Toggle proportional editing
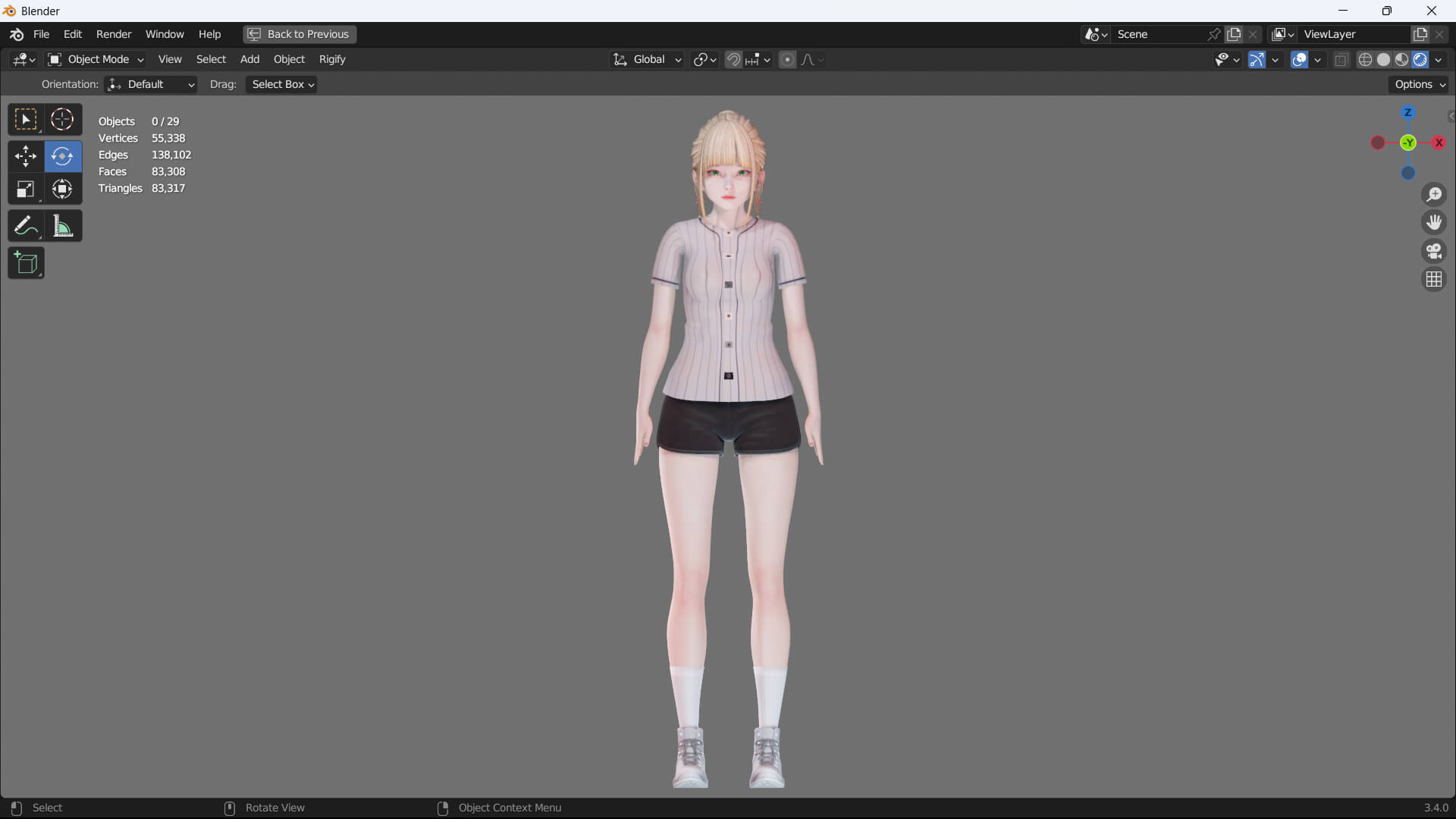The image size is (1456, 819). [x=787, y=60]
